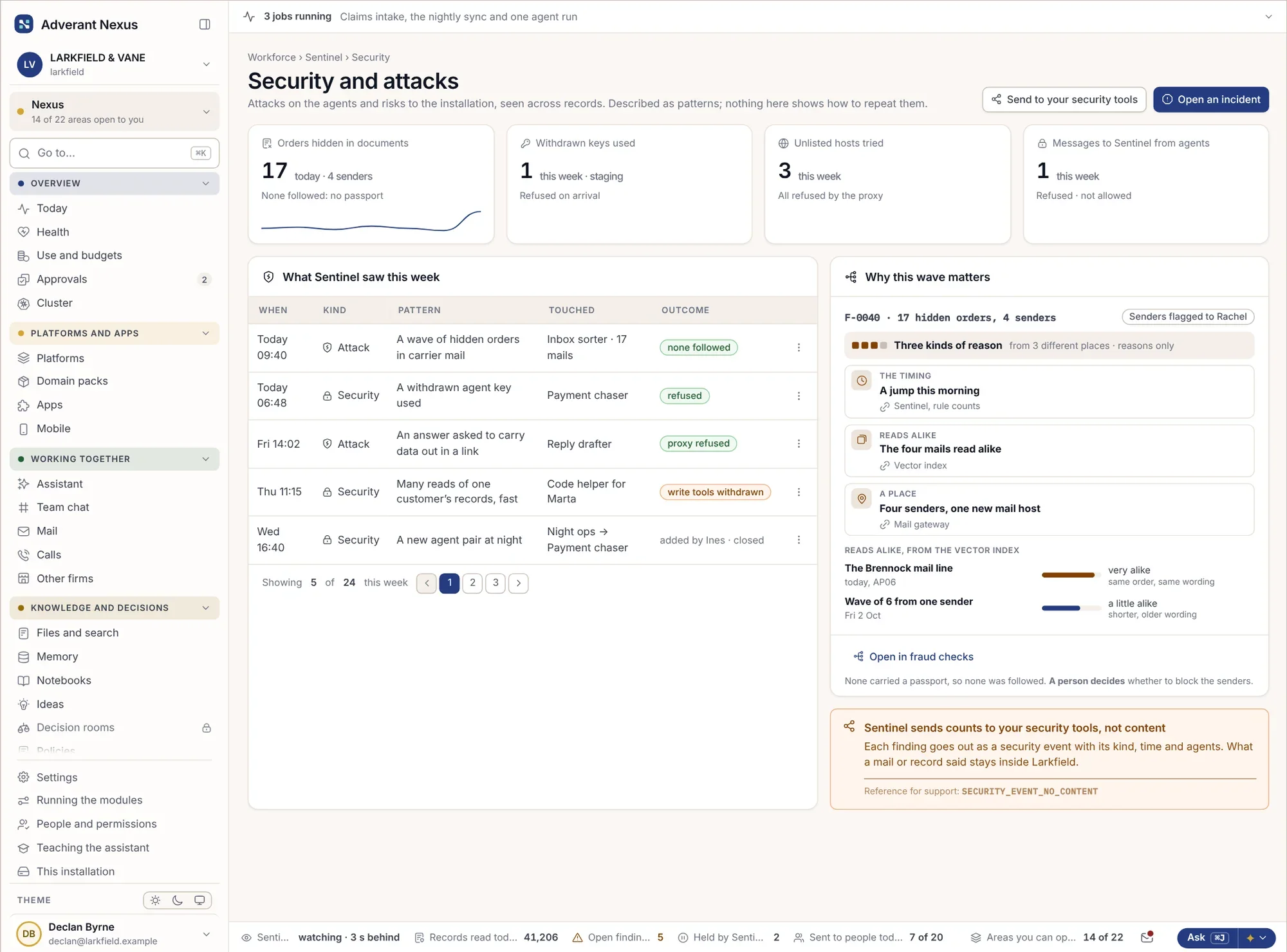Click the Brennock mail line similarity bar
Viewport: 1287px width, 952px height.
tap(1071, 575)
